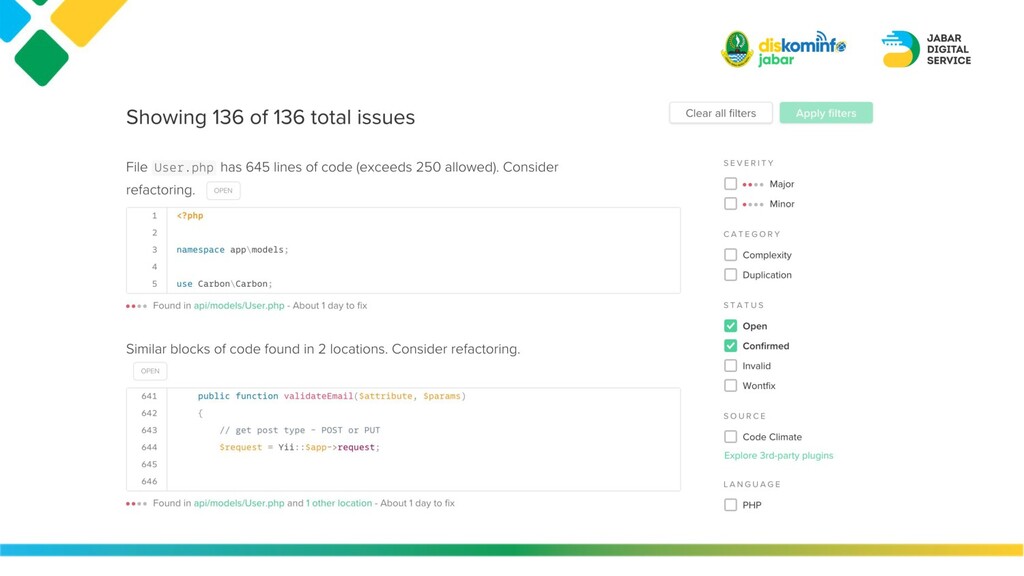
Task: Click the 'File User.php has 645 lines' issue title
Action: click(x=342, y=178)
